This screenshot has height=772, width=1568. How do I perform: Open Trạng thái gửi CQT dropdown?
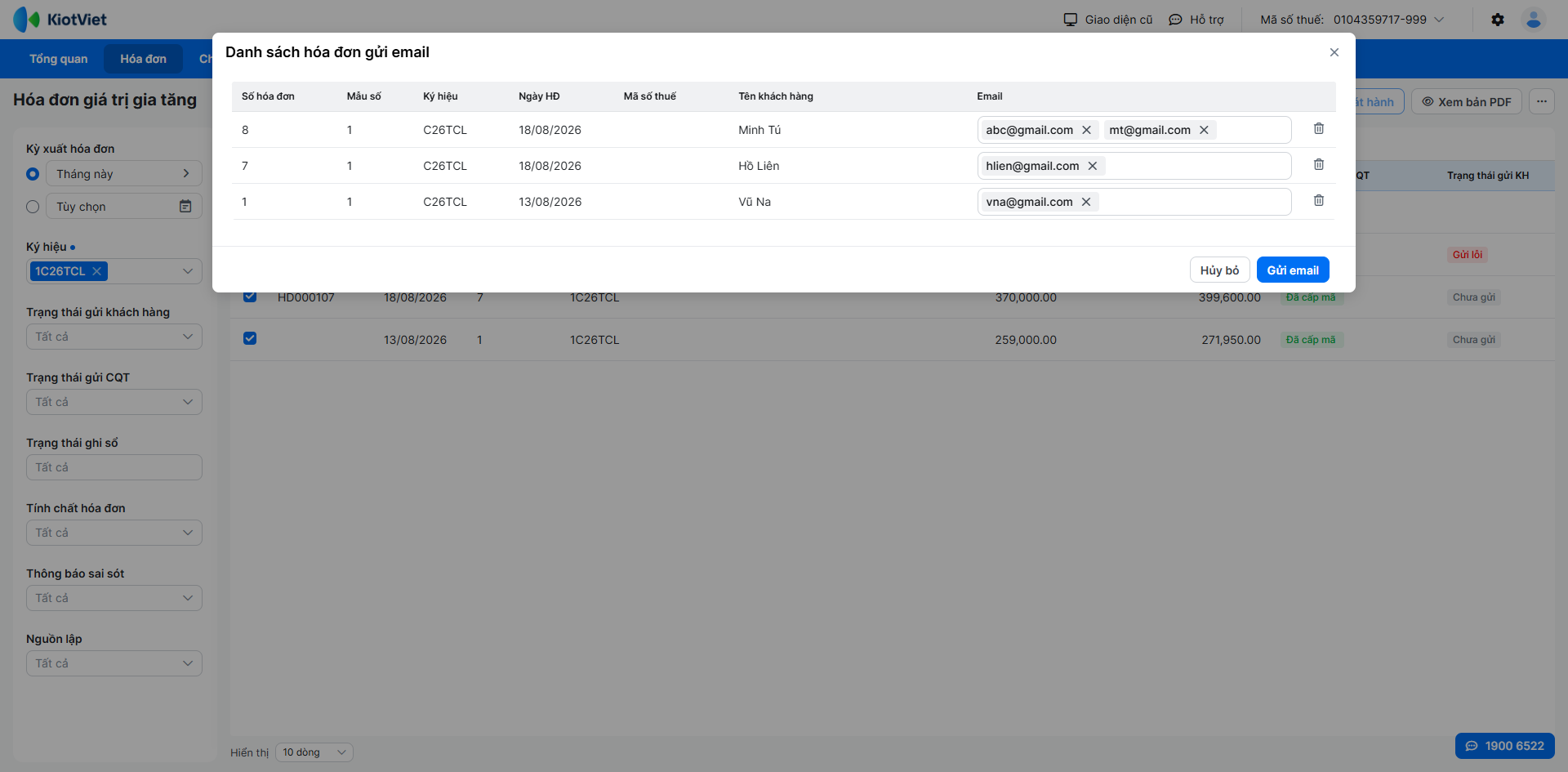(114, 402)
